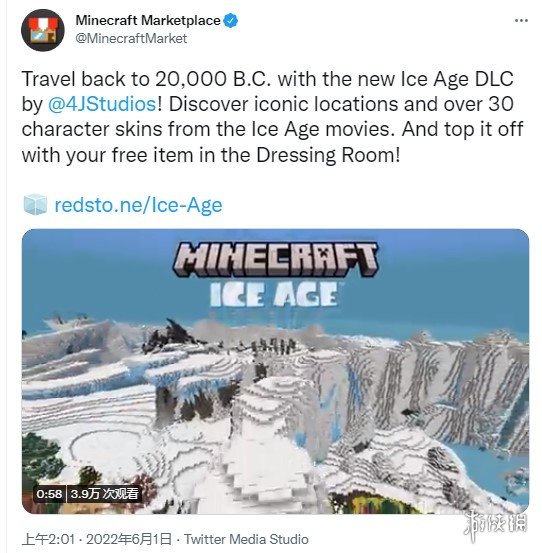Open the three-dot more options menu

521,21
